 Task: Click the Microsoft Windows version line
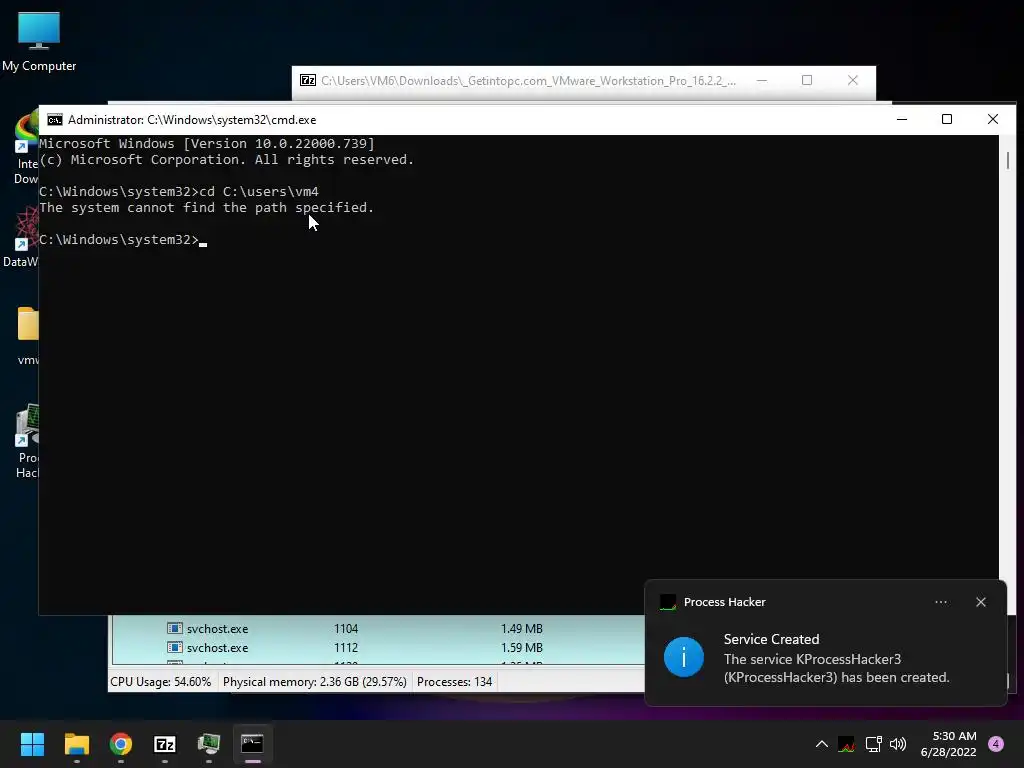(207, 144)
